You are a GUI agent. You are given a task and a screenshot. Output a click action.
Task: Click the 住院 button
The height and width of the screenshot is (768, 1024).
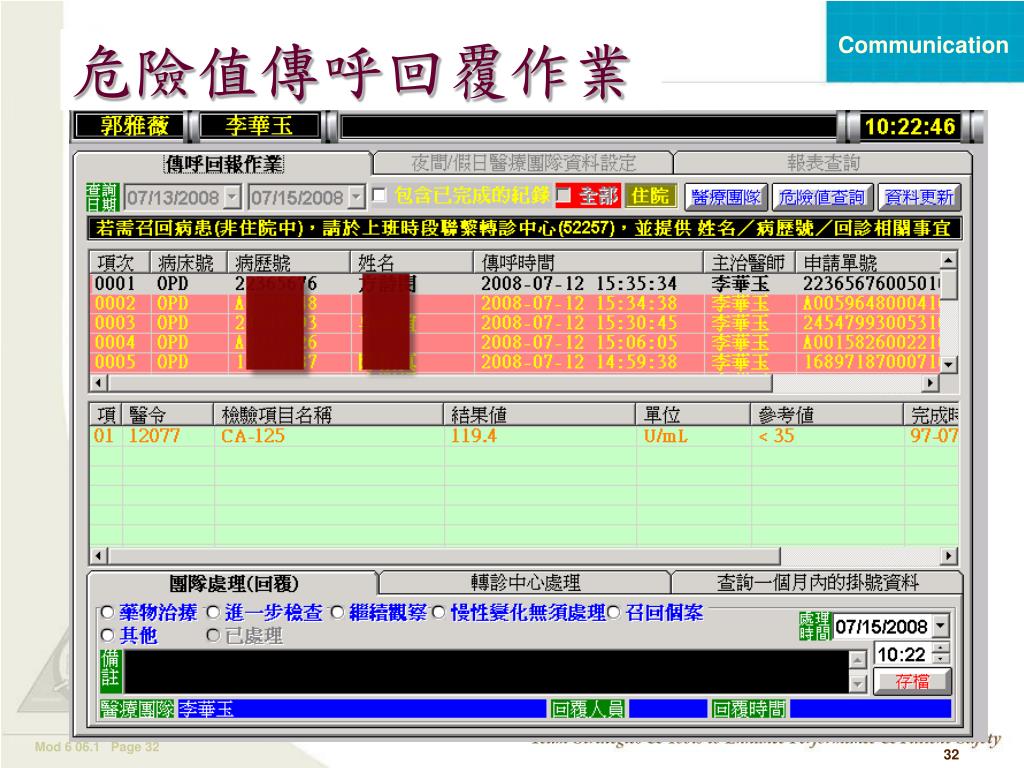coord(650,196)
